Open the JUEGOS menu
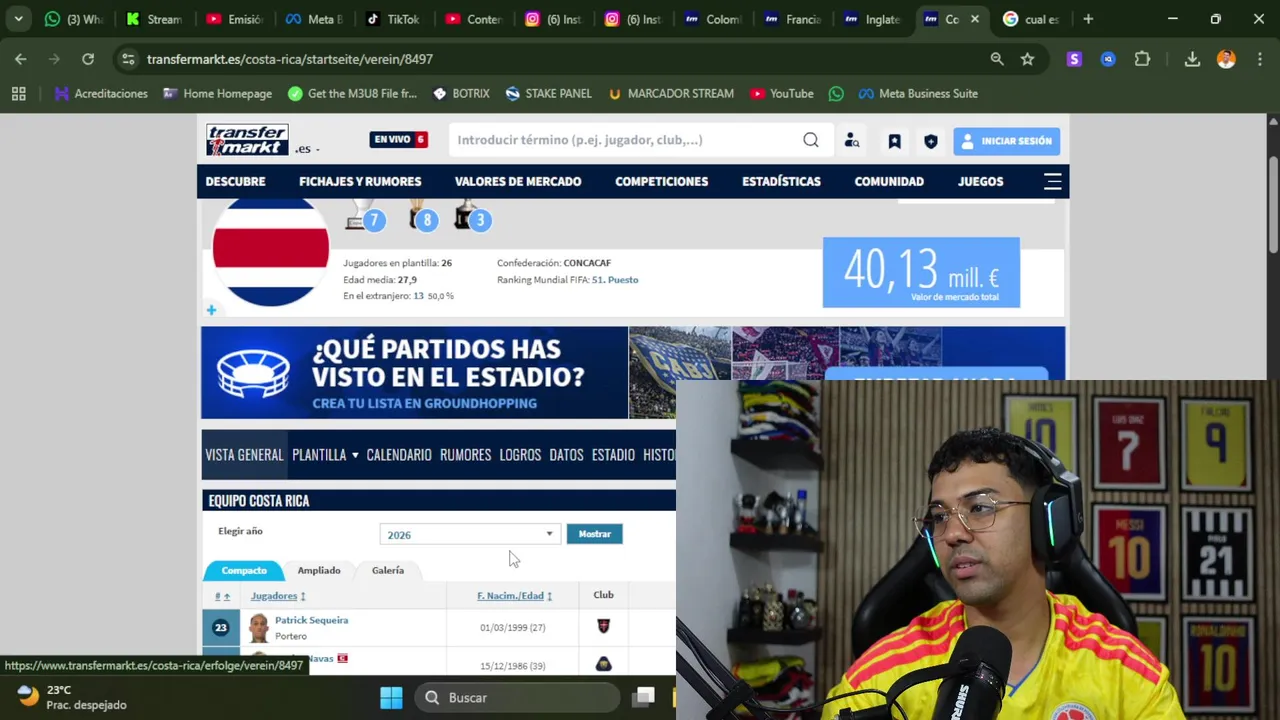The height and width of the screenshot is (720, 1280). (x=980, y=181)
